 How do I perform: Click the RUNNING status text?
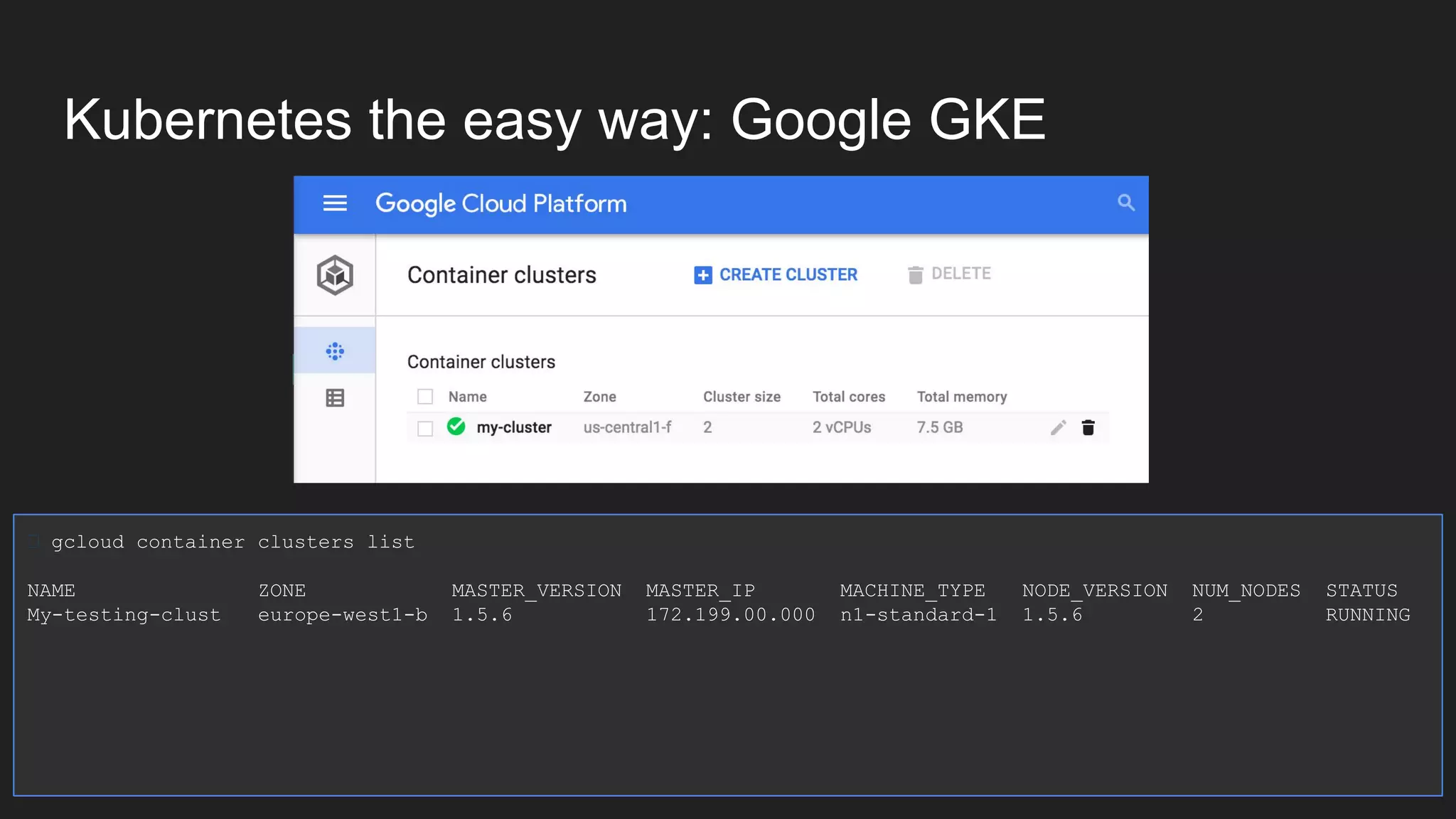[1368, 615]
